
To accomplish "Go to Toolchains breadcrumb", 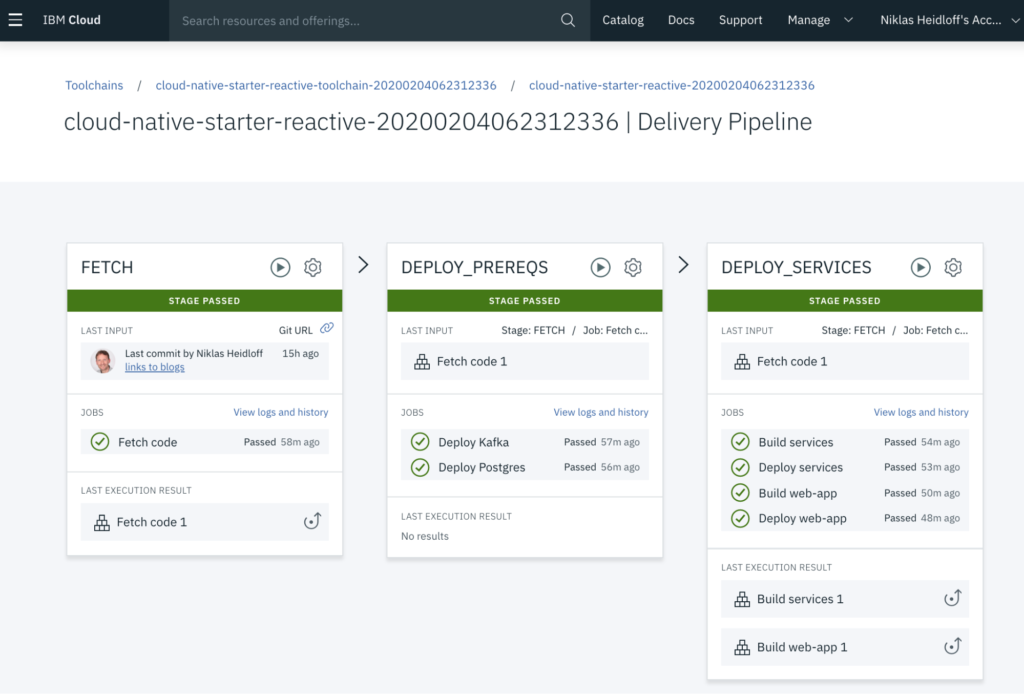I will [x=94, y=86].
